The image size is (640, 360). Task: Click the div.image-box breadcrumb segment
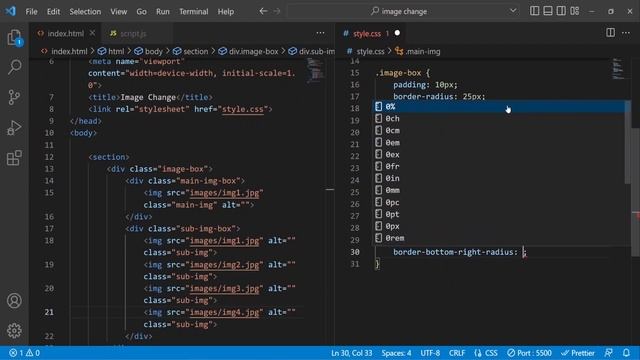tap(249, 51)
